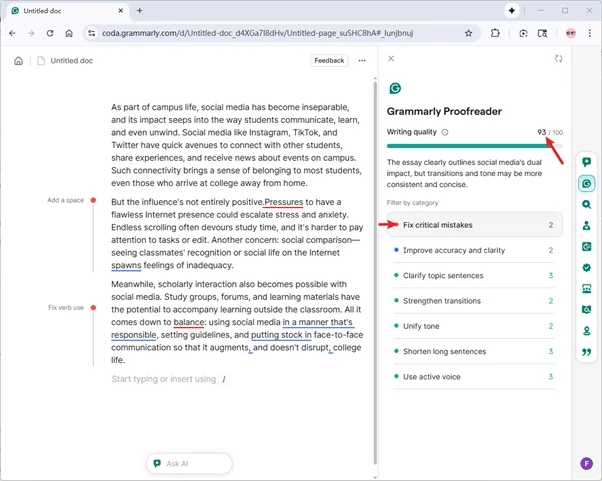This screenshot has height=481, width=602.
Task: Click the Writing quality score bar
Action: (x=470, y=146)
